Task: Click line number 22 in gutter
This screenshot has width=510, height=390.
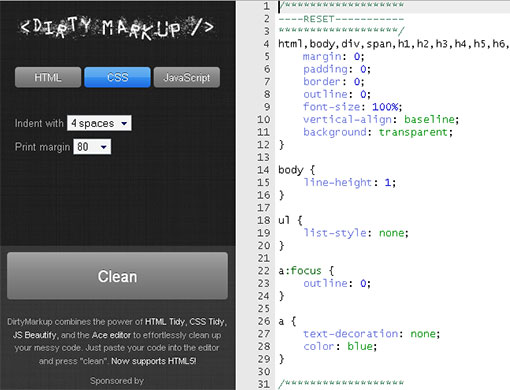Action: (x=263, y=271)
